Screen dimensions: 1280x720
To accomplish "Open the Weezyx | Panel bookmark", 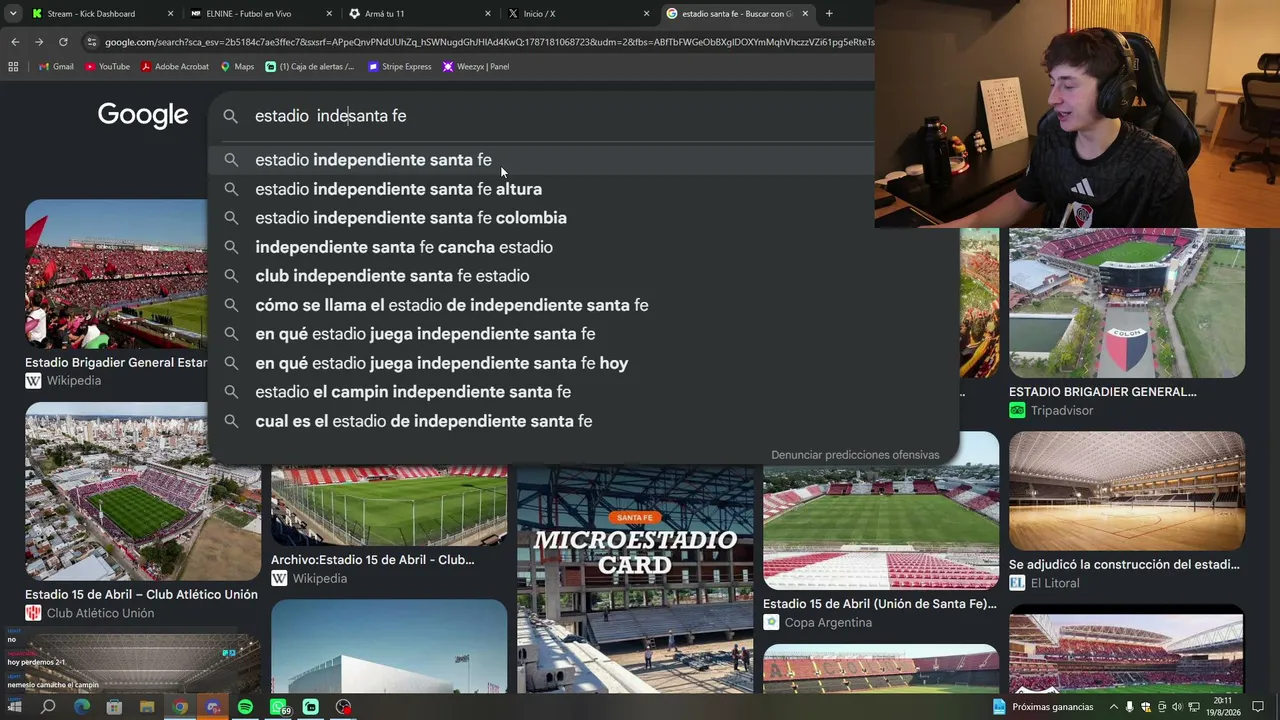I will pyautogui.click(x=476, y=67).
